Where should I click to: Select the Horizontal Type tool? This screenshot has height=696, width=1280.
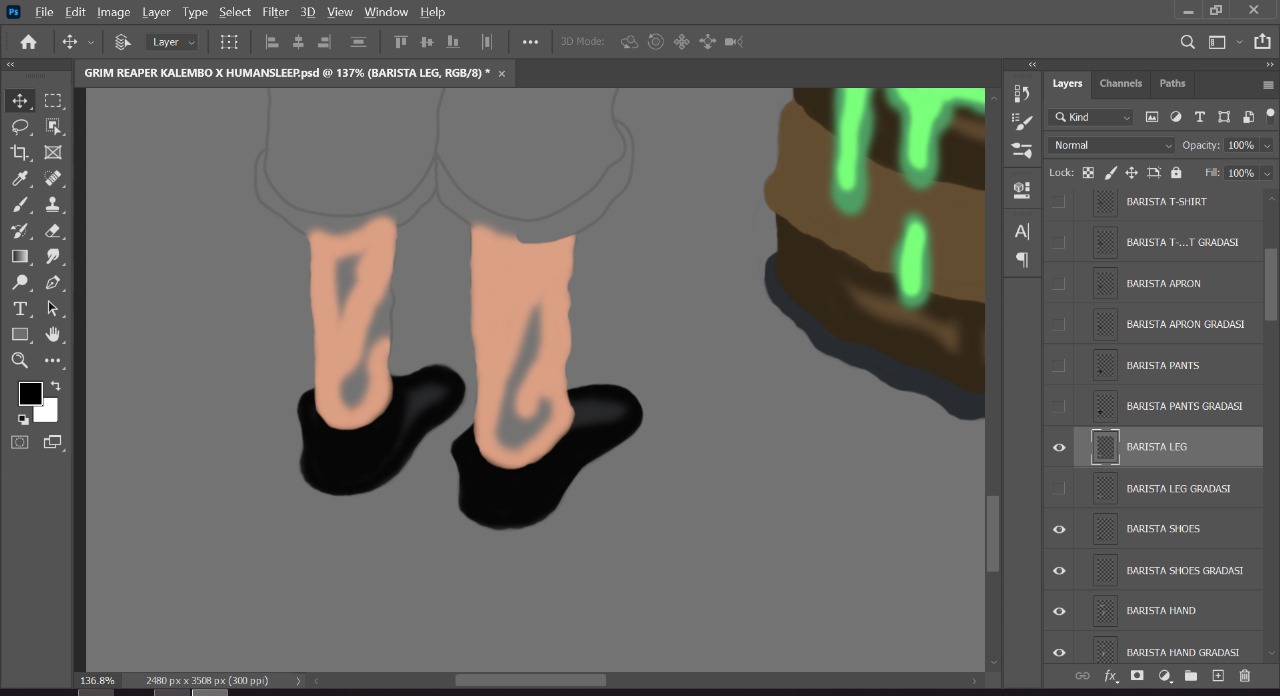20,309
